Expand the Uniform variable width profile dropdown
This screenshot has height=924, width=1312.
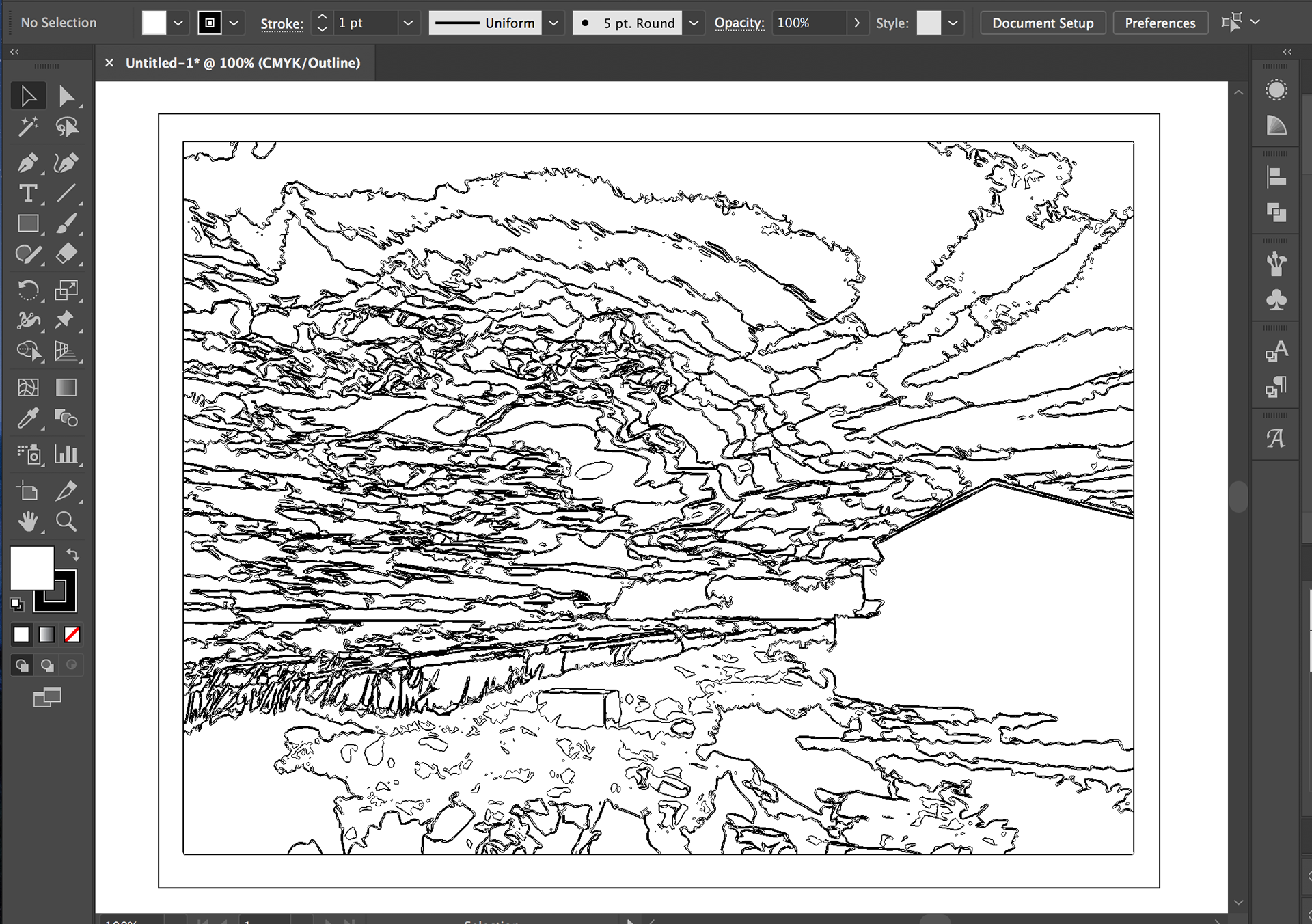pos(553,23)
